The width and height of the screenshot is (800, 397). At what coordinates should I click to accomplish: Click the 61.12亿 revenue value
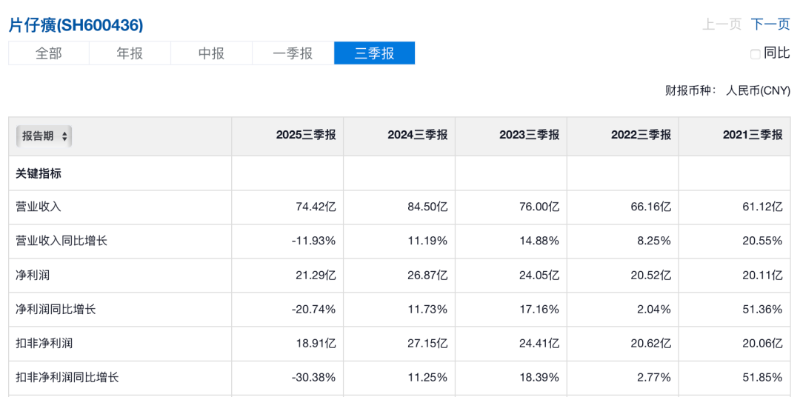762,207
